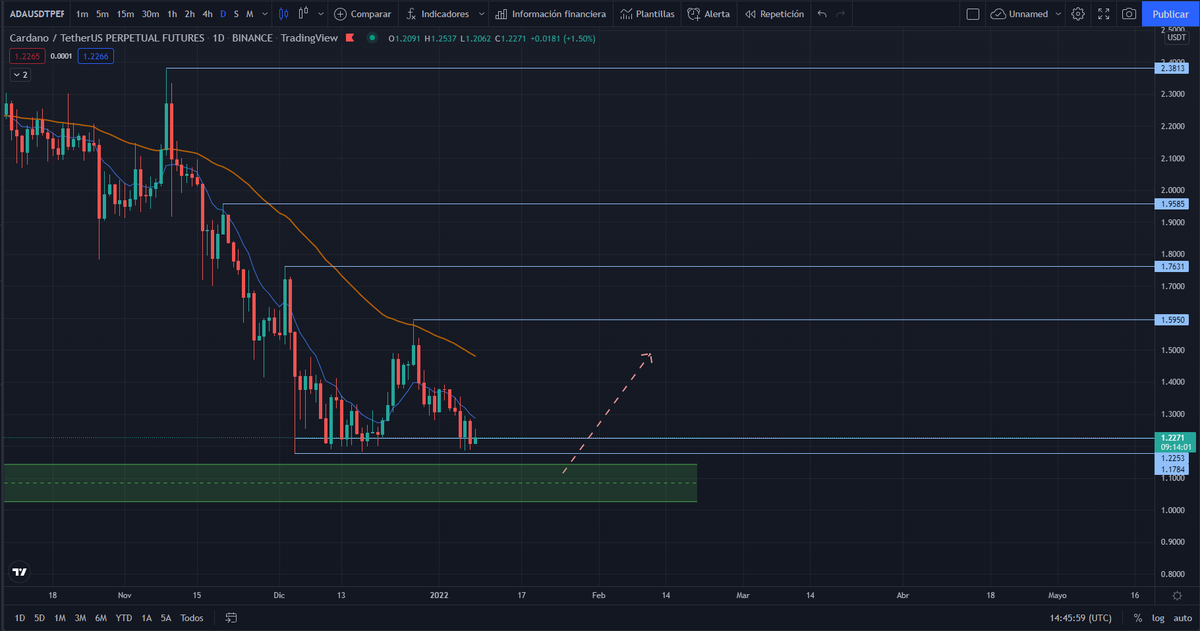Enter fullscreen mode
Viewport: 1200px width, 631px height.
coord(1103,14)
